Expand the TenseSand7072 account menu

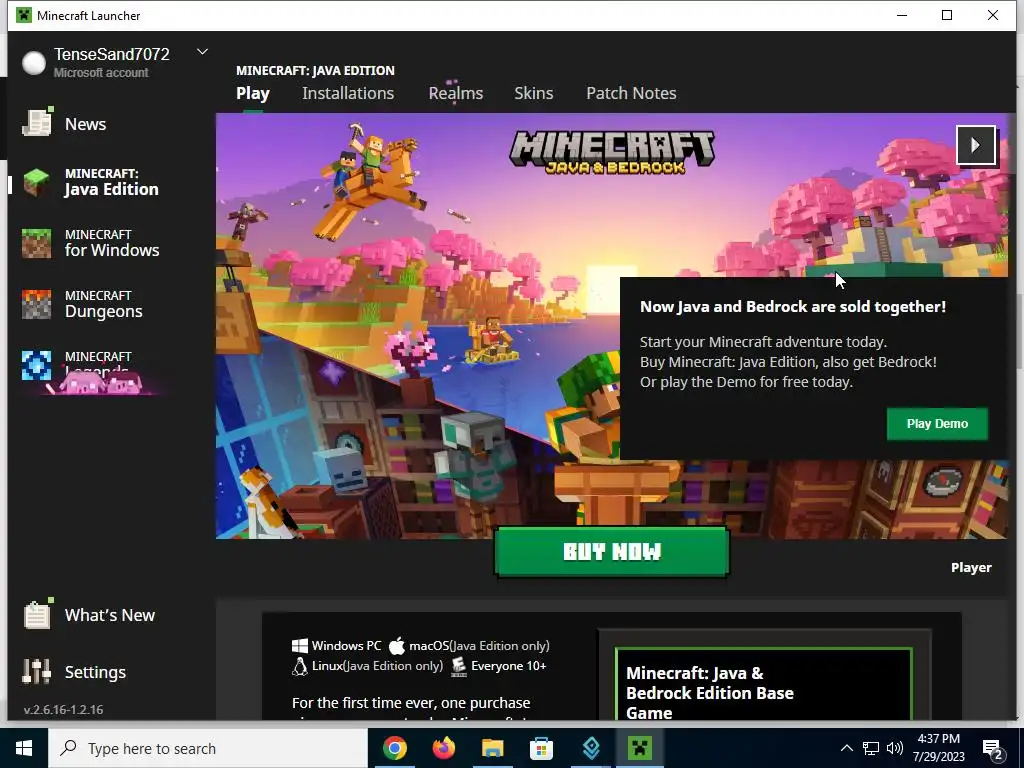click(x=202, y=52)
